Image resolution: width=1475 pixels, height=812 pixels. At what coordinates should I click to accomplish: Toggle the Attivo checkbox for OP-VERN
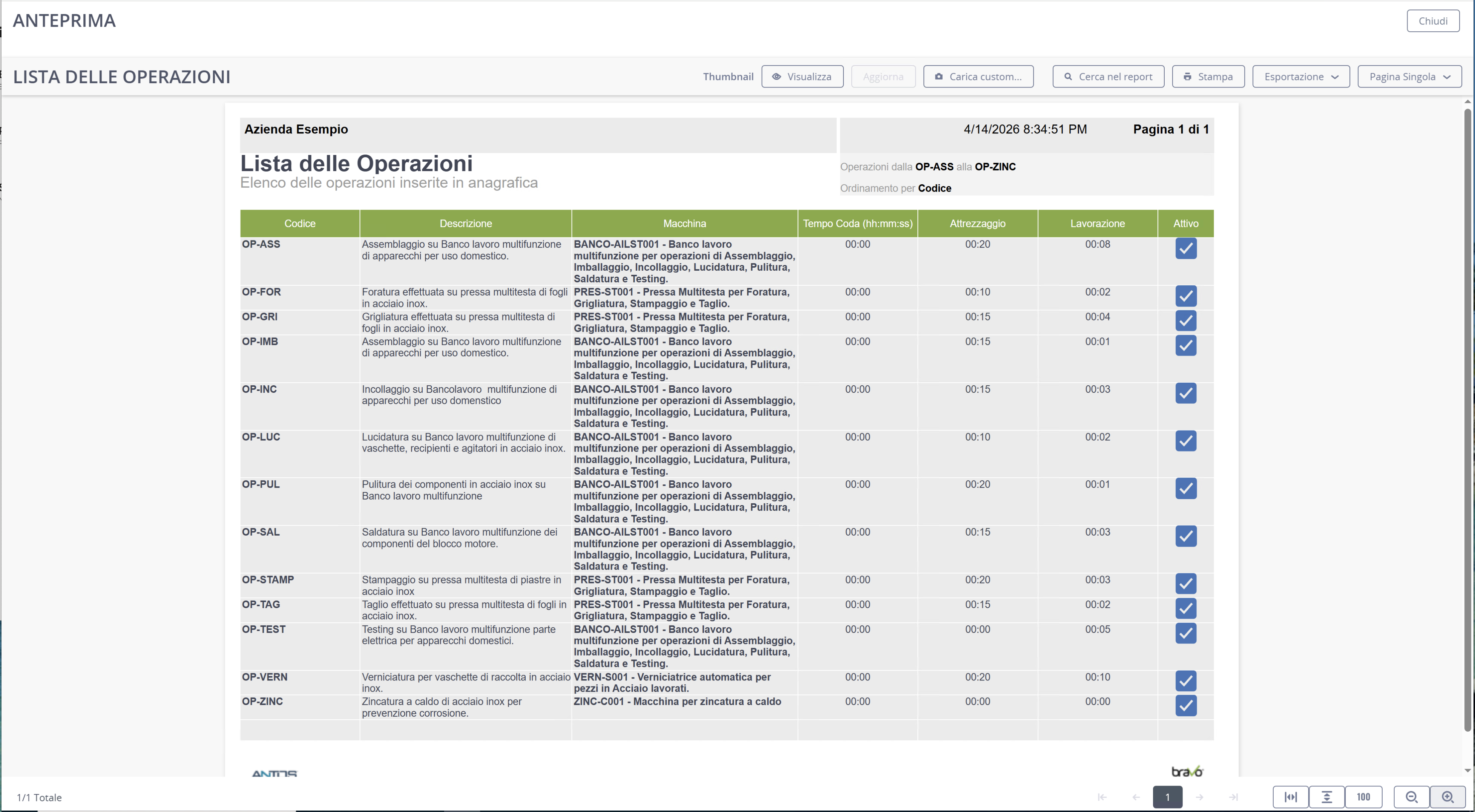pos(1186,681)
